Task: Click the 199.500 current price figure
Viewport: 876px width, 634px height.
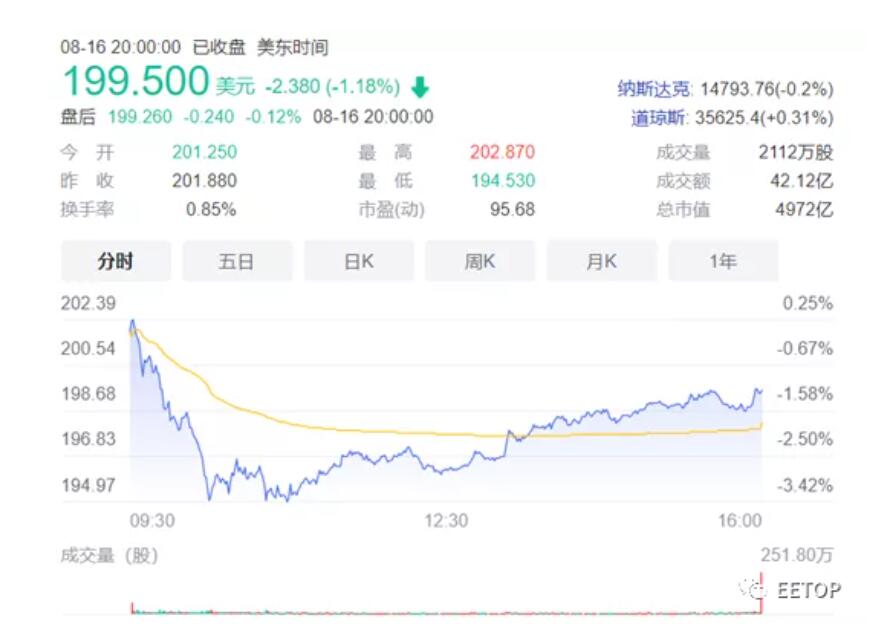Action: coord(136,81)
